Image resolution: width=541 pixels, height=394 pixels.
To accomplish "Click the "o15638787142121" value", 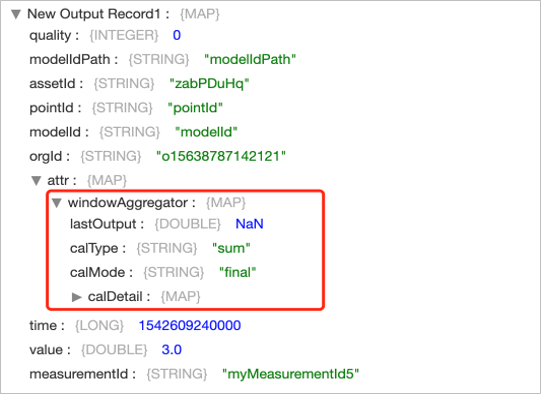I will [221, 156].
